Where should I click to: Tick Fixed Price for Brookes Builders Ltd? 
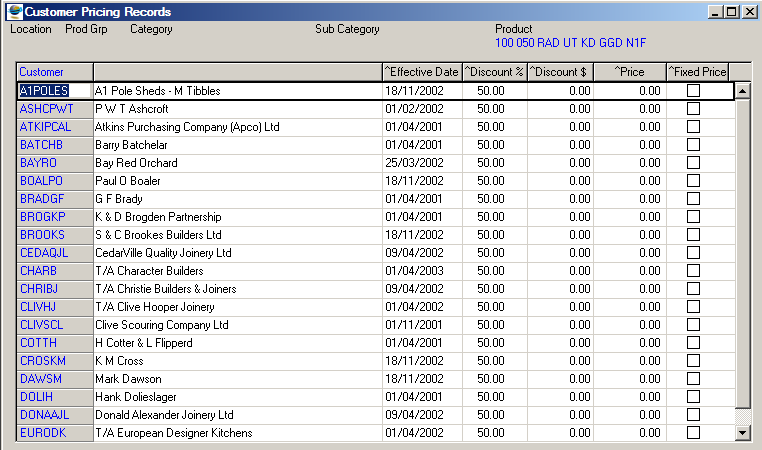pos(693,235)
